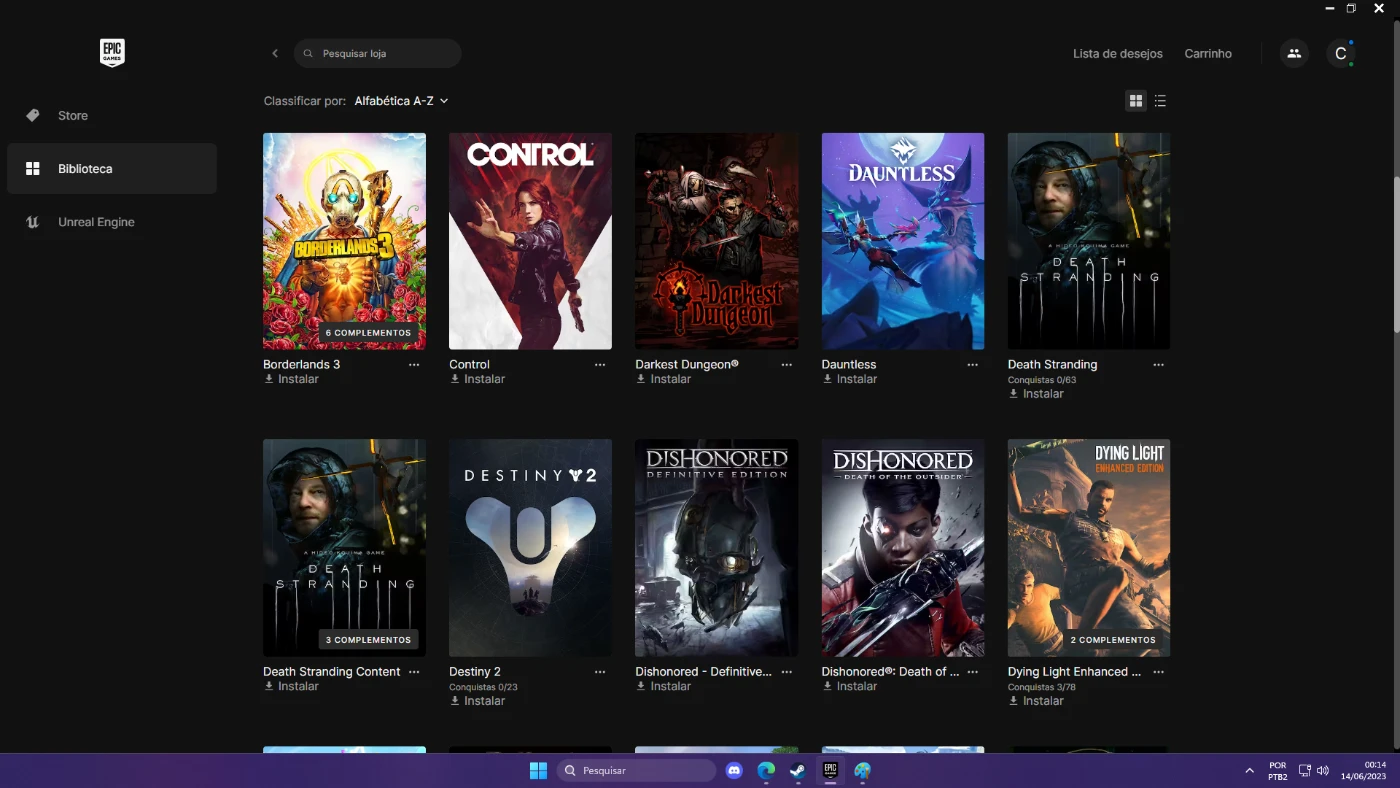Open the Carrinho page

coord(1208,54)
